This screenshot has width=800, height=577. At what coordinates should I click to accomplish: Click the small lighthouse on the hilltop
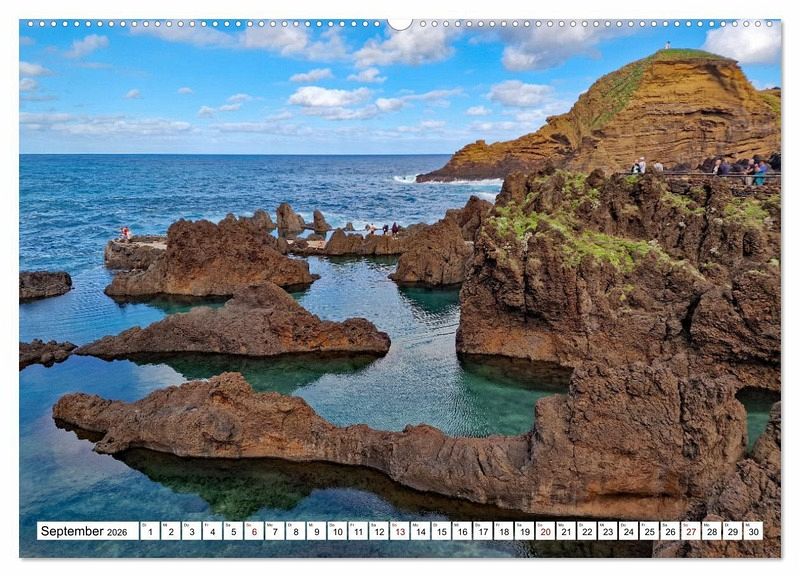[667, 45]
